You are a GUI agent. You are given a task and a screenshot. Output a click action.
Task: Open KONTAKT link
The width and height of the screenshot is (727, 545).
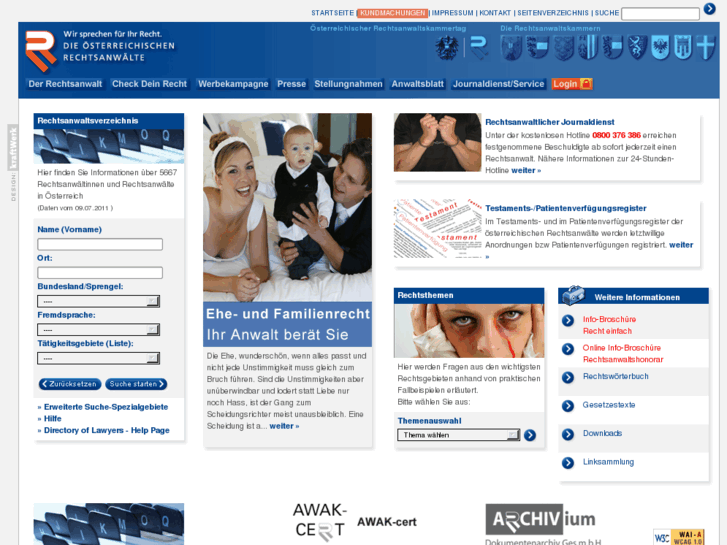tap(495, 13)
